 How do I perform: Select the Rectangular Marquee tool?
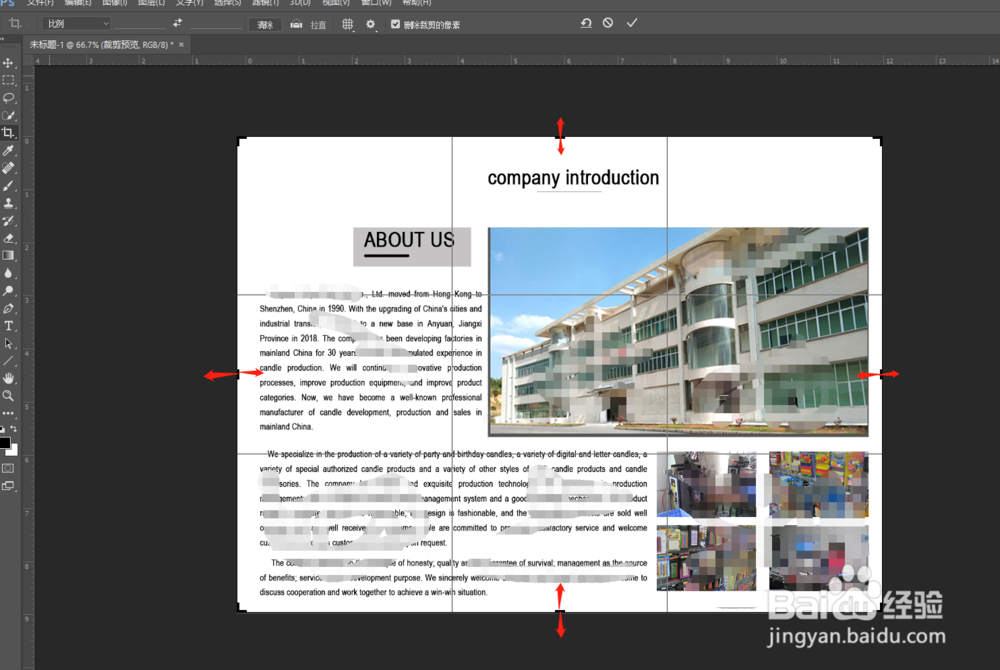point(8,80)
